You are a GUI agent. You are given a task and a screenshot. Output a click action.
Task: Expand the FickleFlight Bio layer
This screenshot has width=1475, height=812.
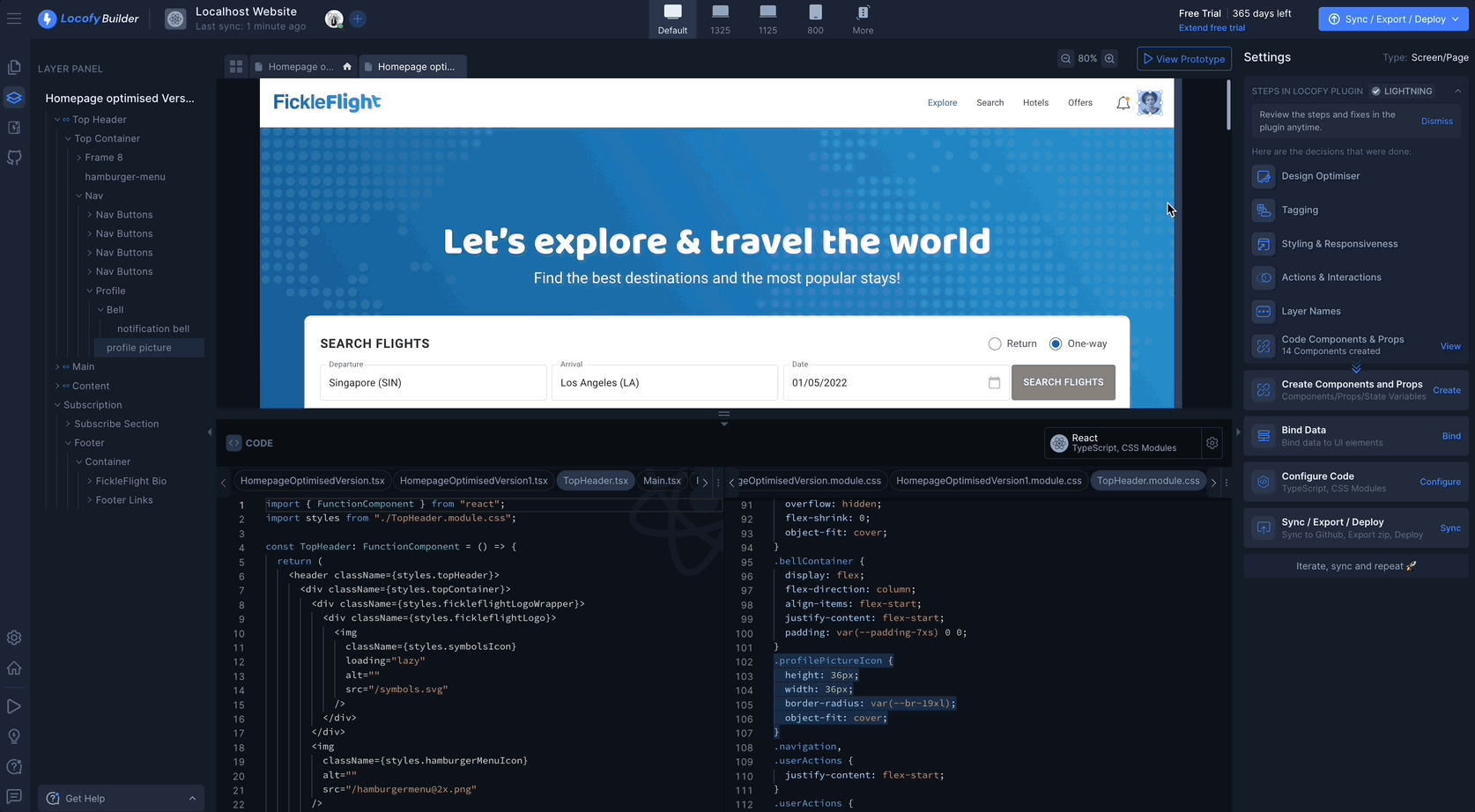click(x=89, y=481)
